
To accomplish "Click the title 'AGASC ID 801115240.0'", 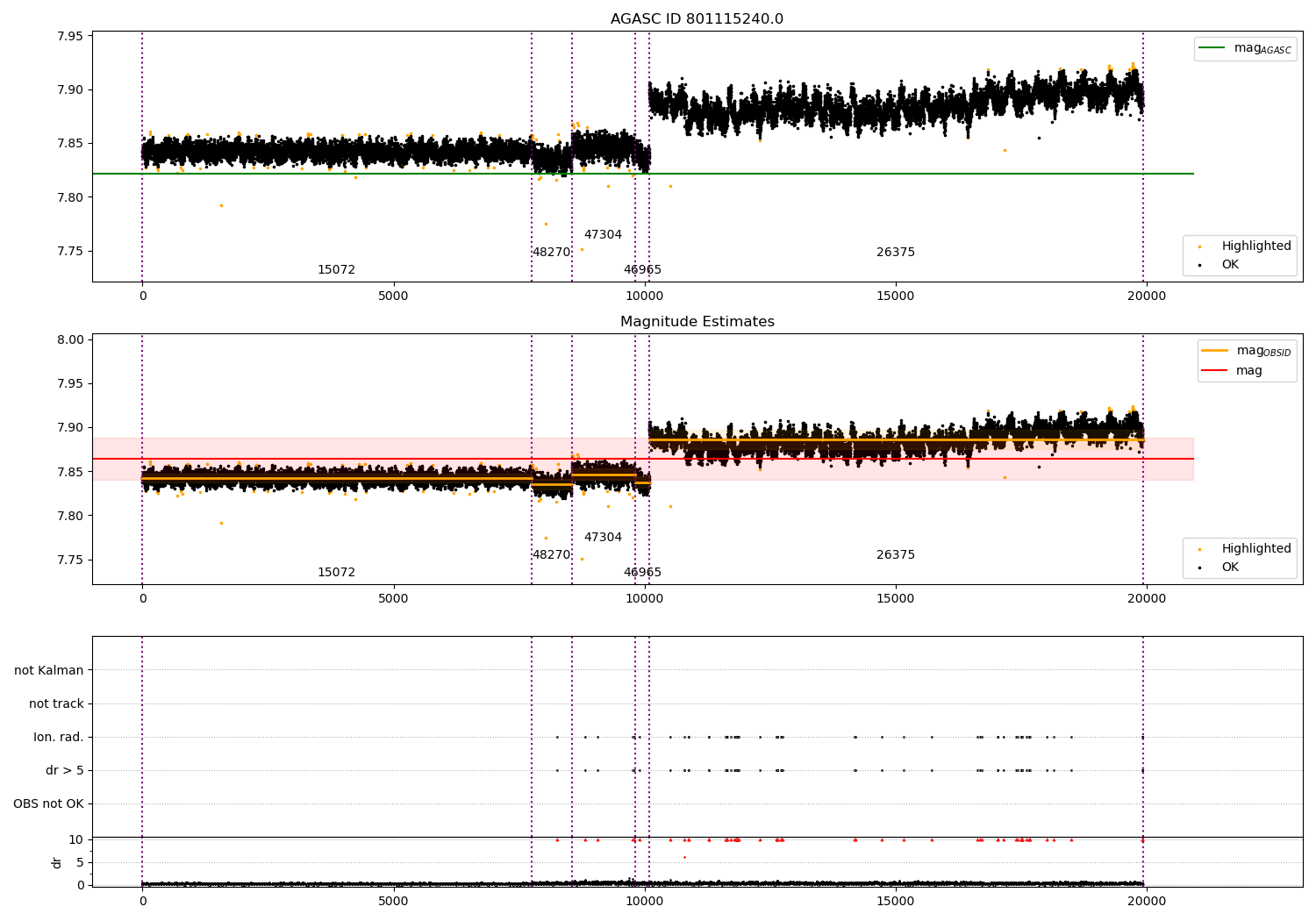I will click(x=697, y=19).
